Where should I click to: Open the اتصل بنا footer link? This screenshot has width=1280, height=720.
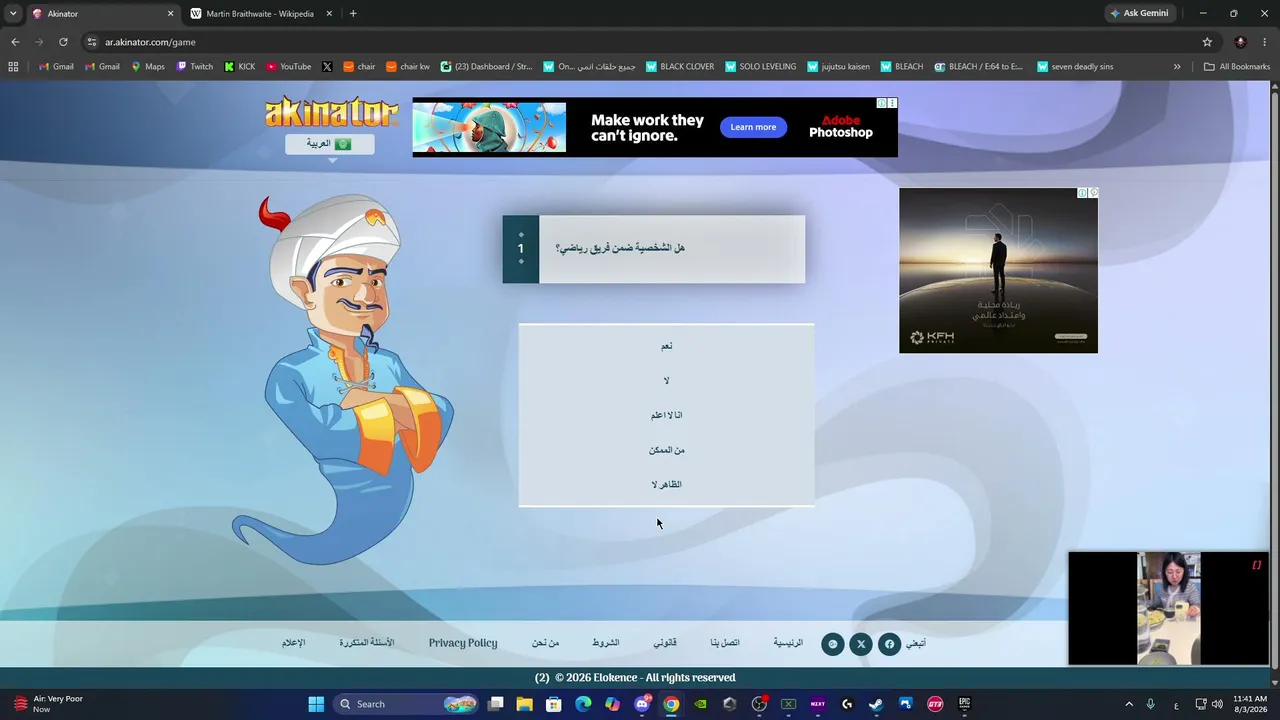point(725,643)
